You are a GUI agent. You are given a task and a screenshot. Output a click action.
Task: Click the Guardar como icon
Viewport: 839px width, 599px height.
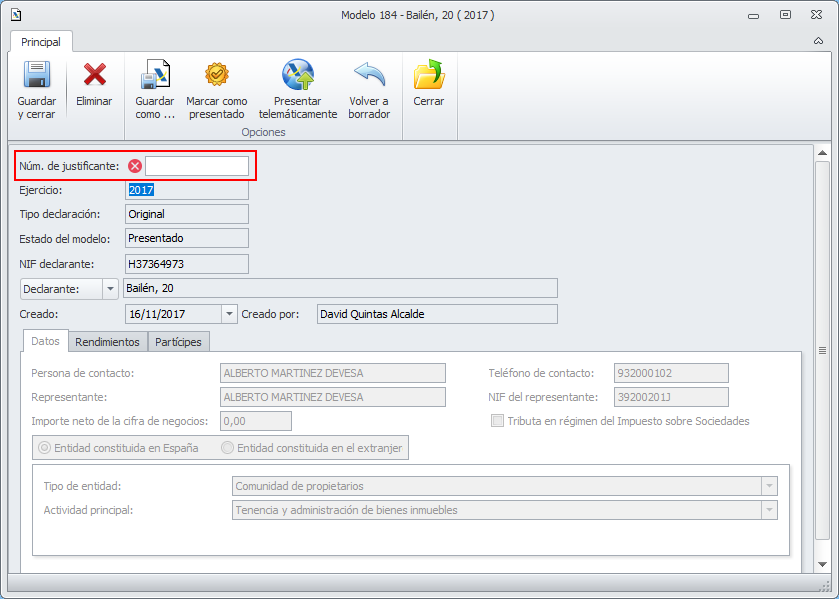(x=155, y=74)
